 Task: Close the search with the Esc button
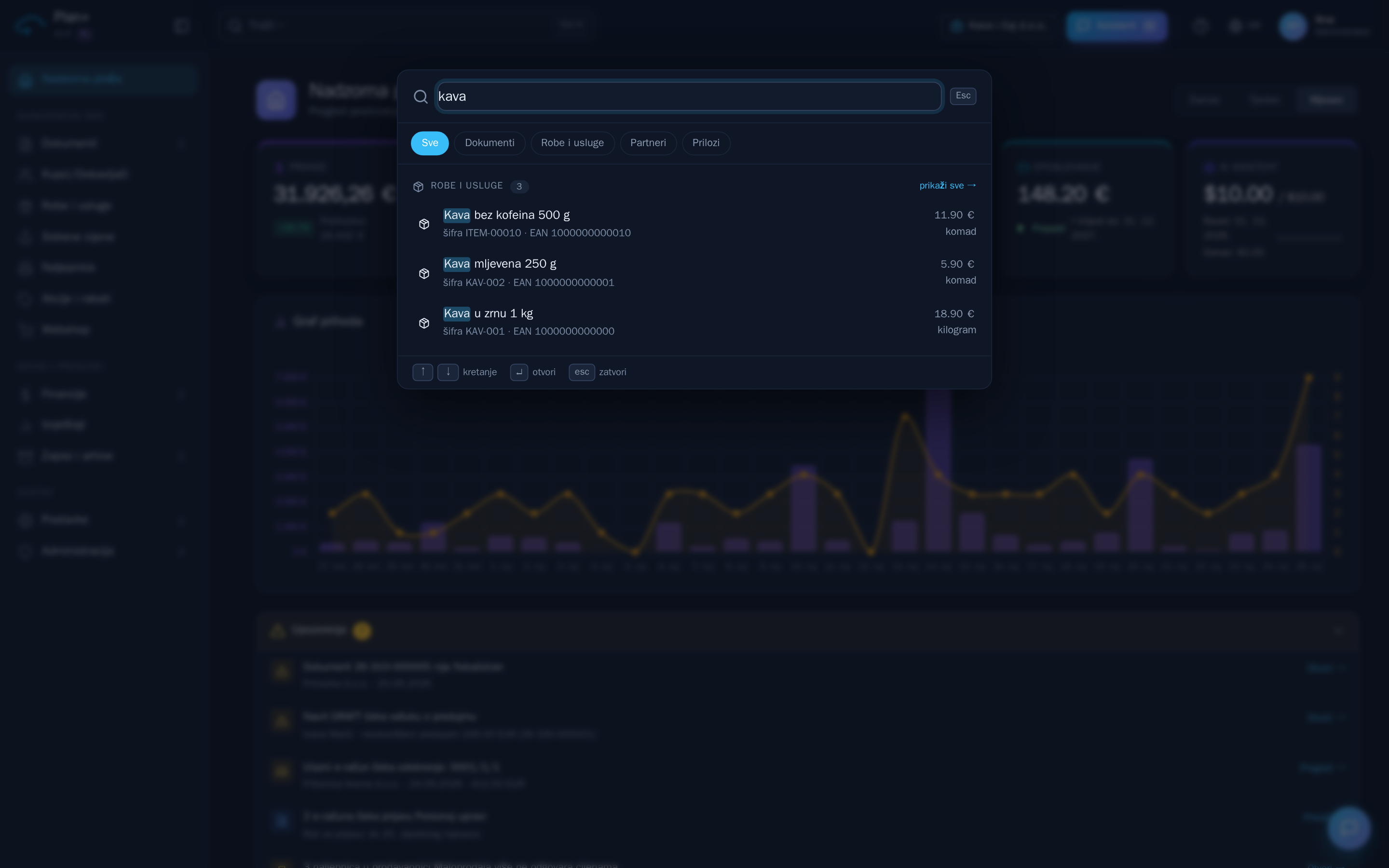click(963, 96)
